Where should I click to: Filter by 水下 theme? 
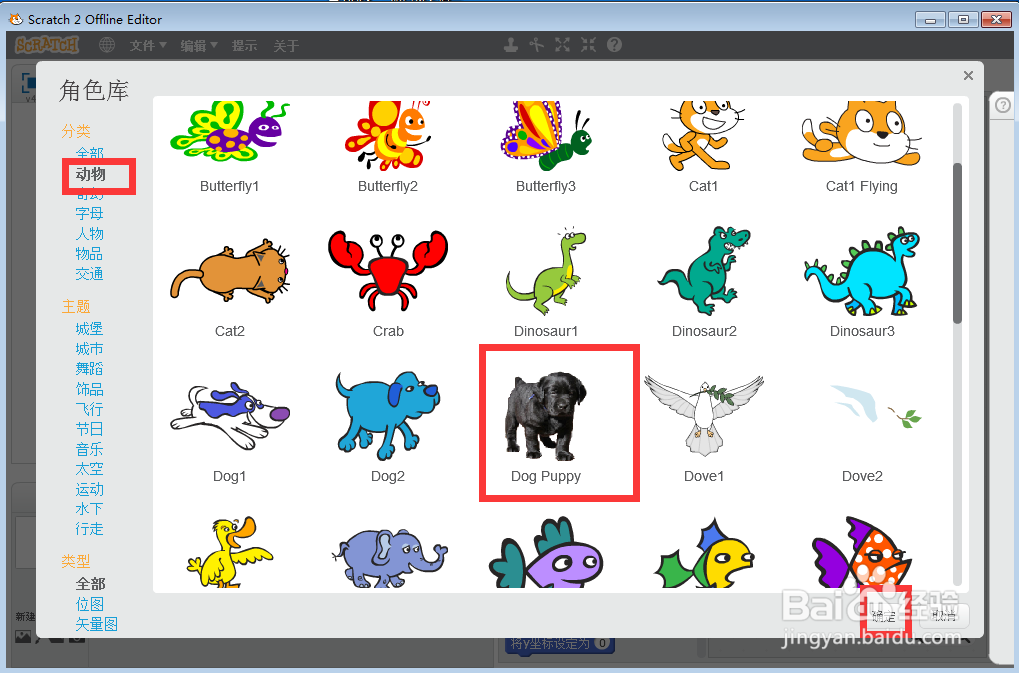pyautogui.click(x=90, y=509)
